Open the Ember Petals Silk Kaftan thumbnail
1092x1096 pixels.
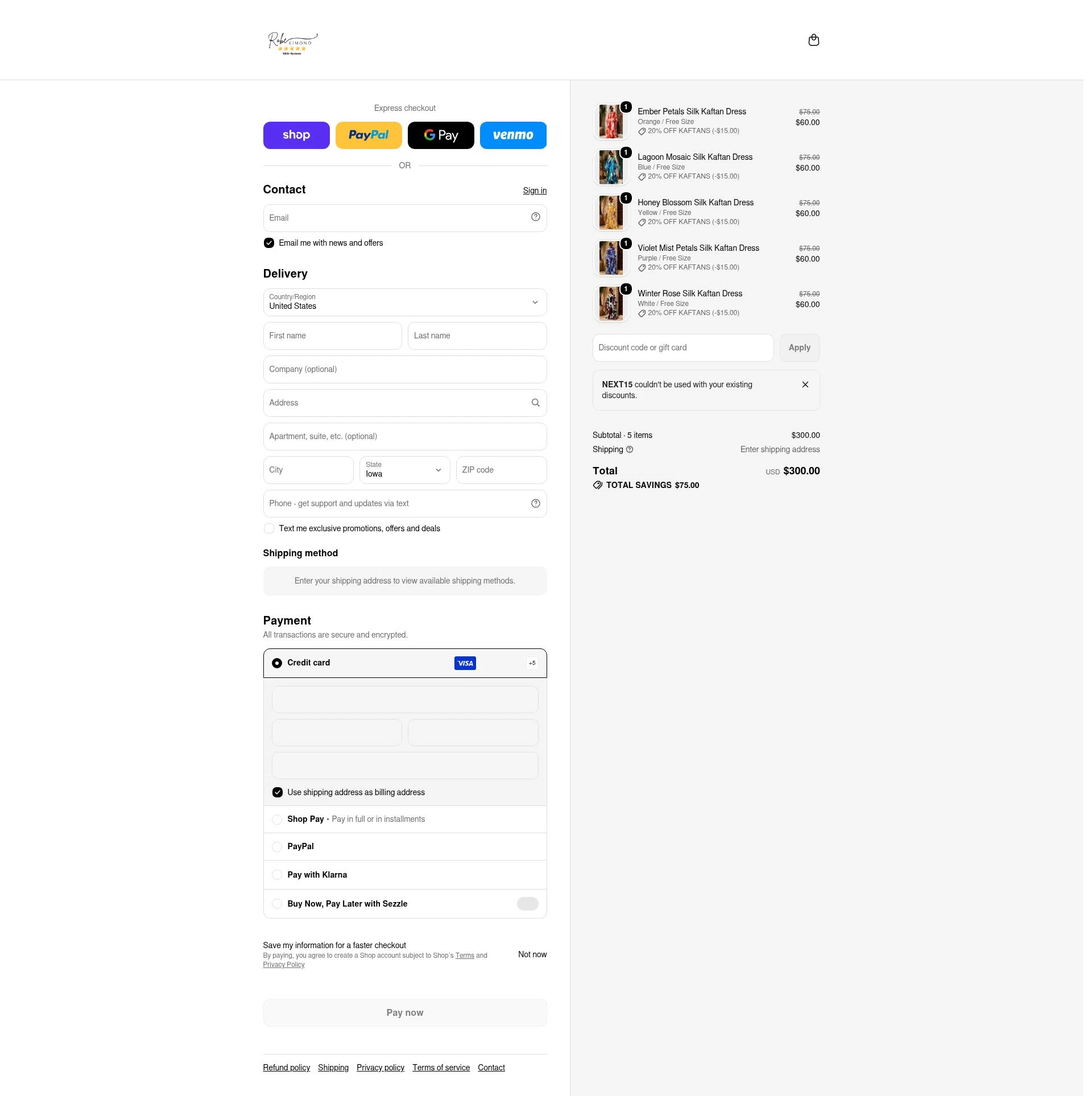pyautogui.click(x=610, y=122)
